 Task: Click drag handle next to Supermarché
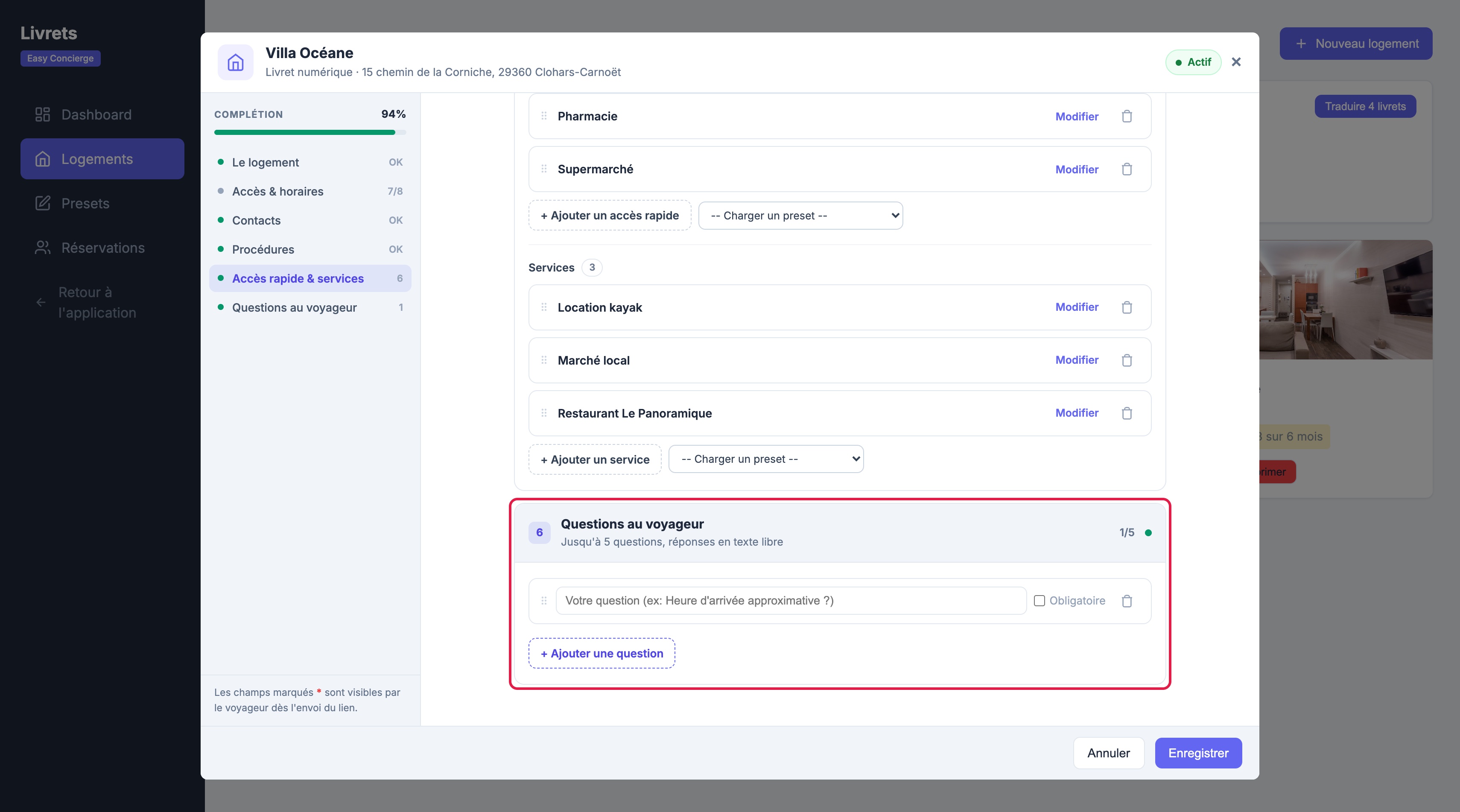point(543,169)
